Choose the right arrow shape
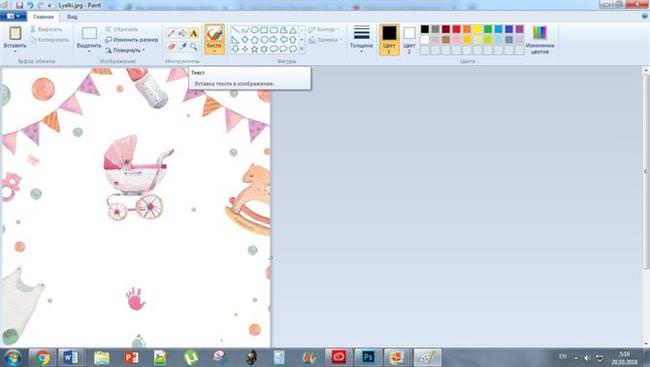This screenshot has height=367, width=650. pyautogui.click(x=274, y=40)
